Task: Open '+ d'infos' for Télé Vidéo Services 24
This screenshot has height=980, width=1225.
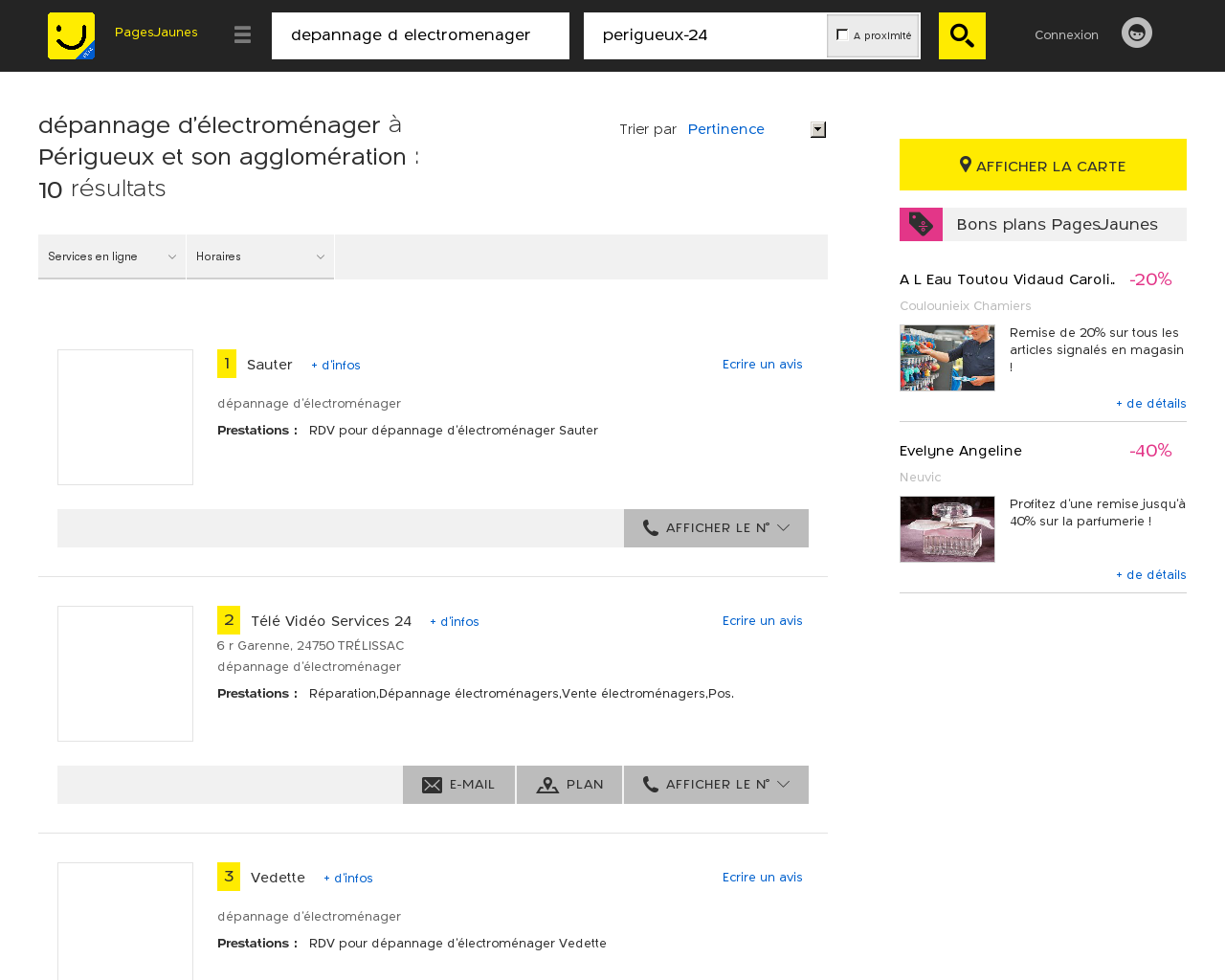Action: [x=455, y=622]
